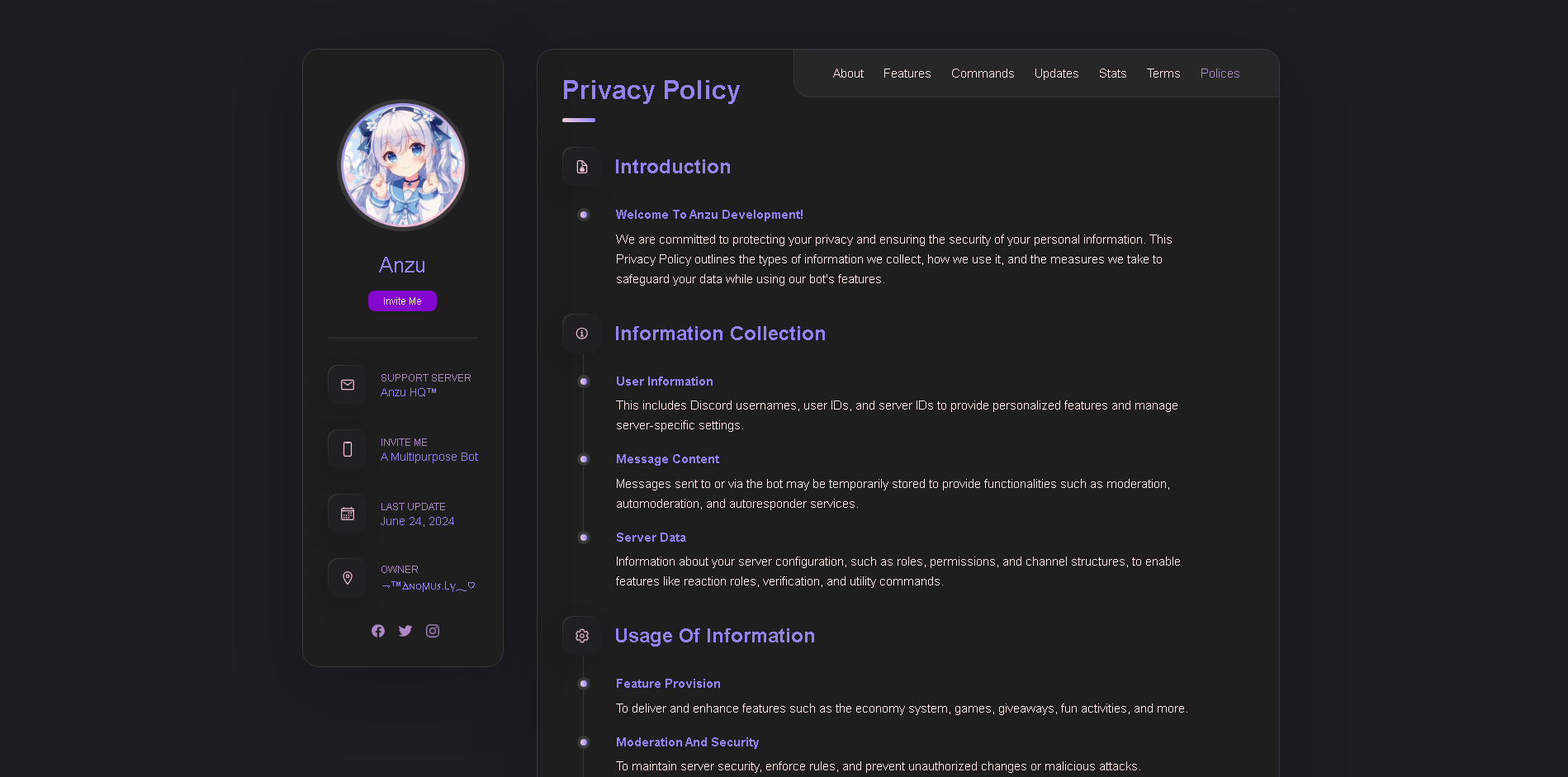Click the mobile phone icon beside Invite Me
The height and width of the screenshot is (777, 1568).
pos(347,448)
